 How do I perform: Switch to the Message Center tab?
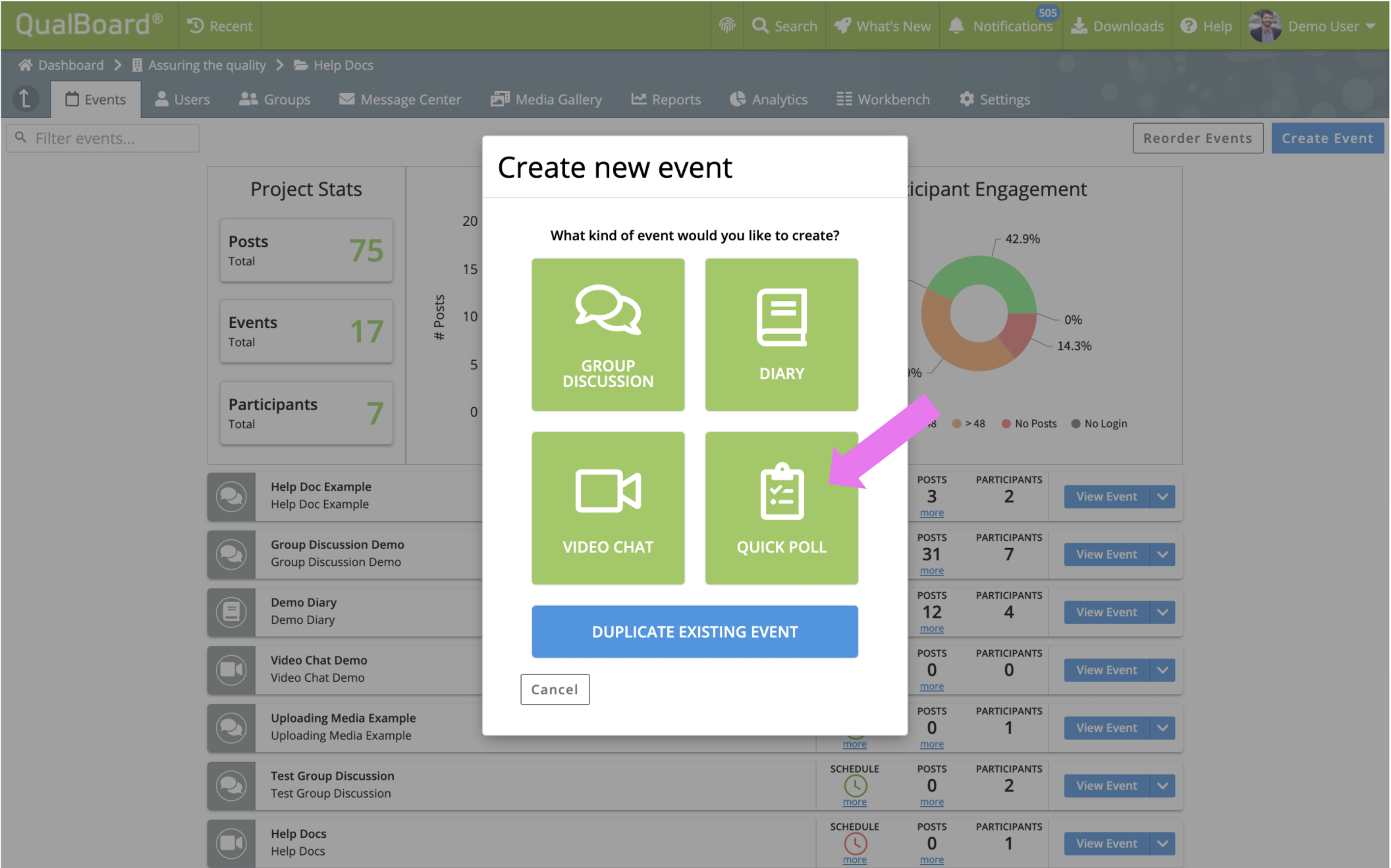(400, 99)
